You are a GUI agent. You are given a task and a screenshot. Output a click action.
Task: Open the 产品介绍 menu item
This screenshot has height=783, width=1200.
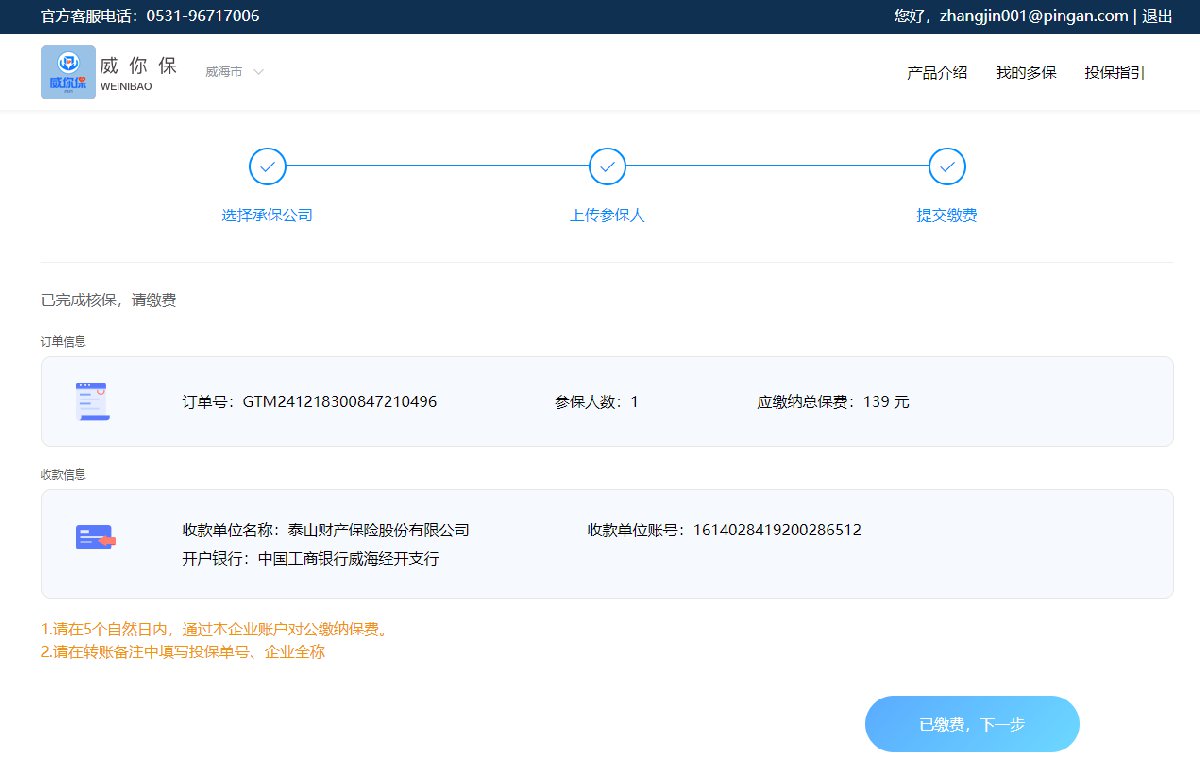(x=937, y=73)
